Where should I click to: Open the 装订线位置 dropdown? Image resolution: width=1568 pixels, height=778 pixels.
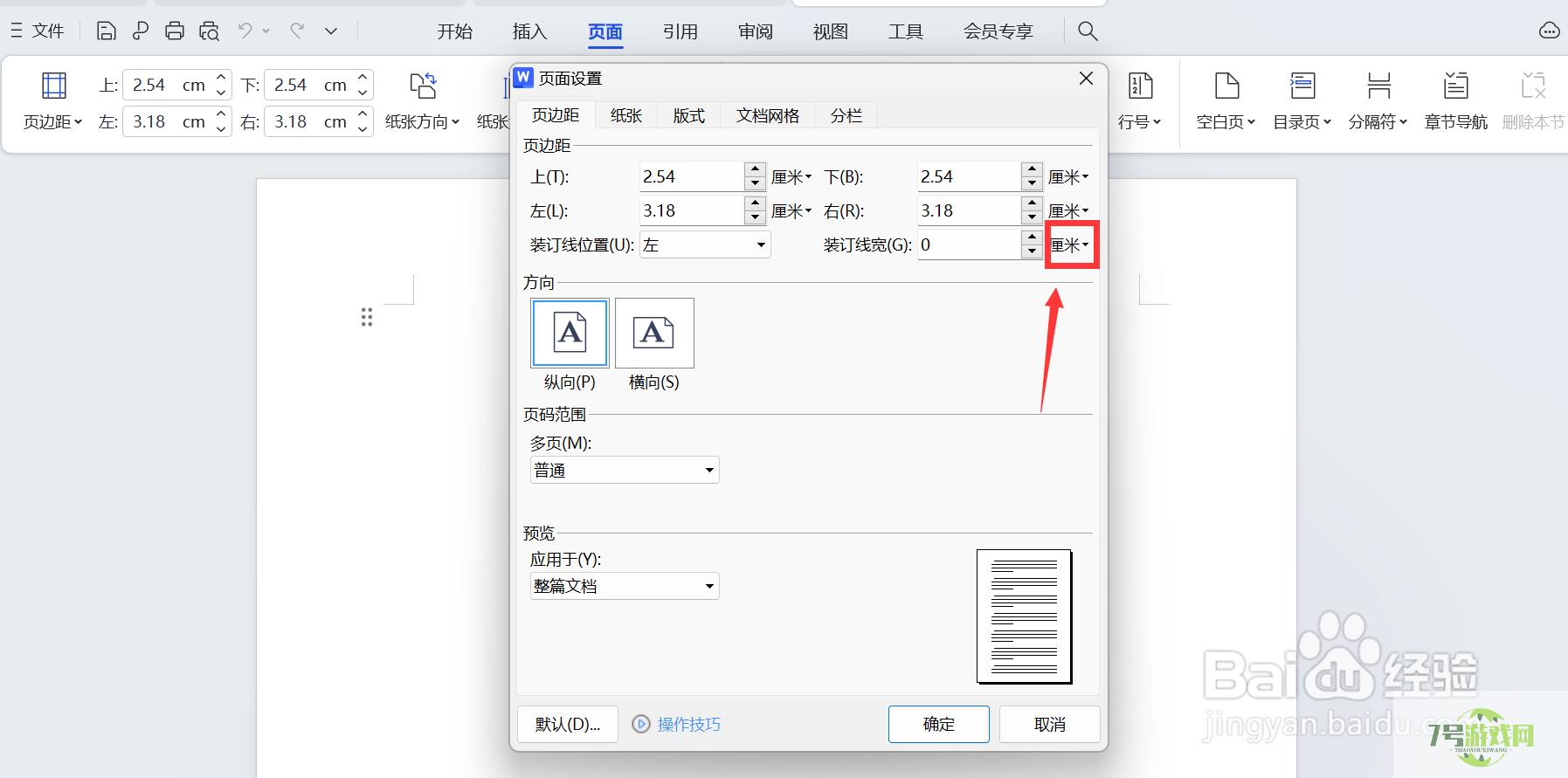705,244
